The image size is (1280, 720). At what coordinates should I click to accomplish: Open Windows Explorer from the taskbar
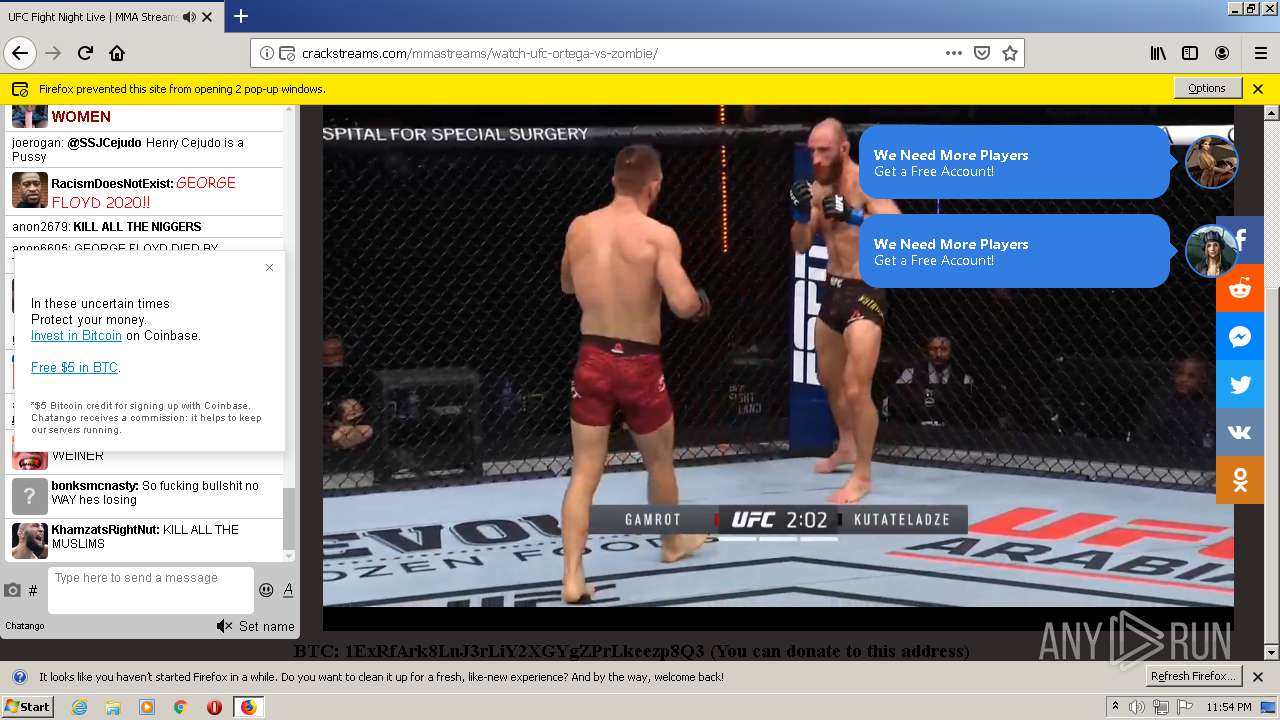(113, 707)
